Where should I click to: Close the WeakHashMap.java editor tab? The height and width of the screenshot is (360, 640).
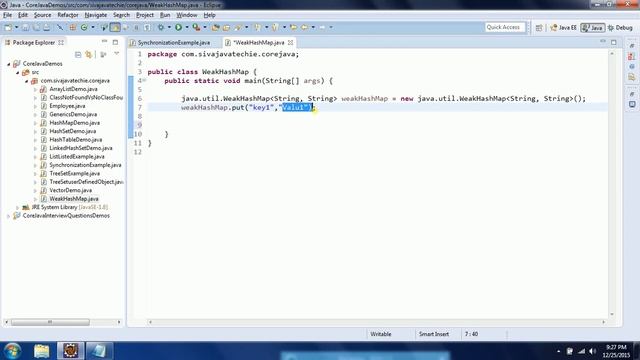tap(290, 42)
